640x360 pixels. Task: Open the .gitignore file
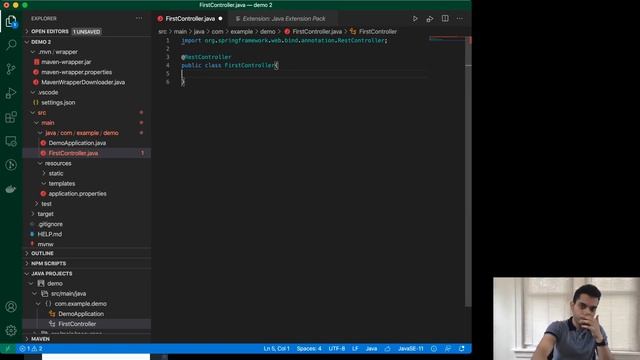click(x=50, y=224)
